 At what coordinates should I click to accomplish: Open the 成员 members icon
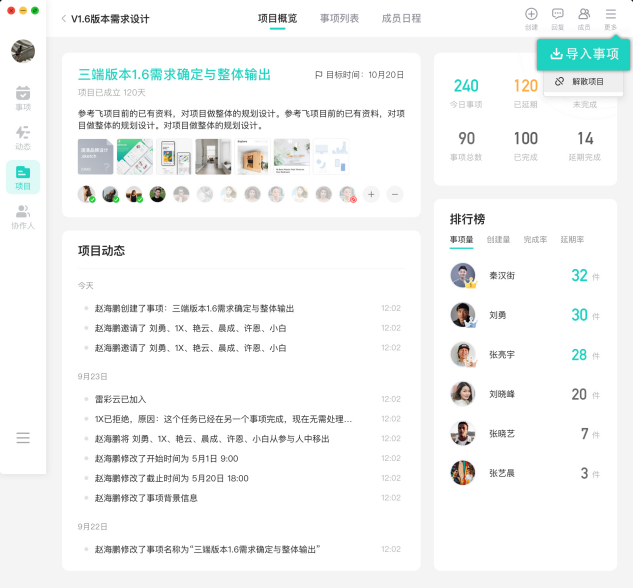(x=584, y=19)
